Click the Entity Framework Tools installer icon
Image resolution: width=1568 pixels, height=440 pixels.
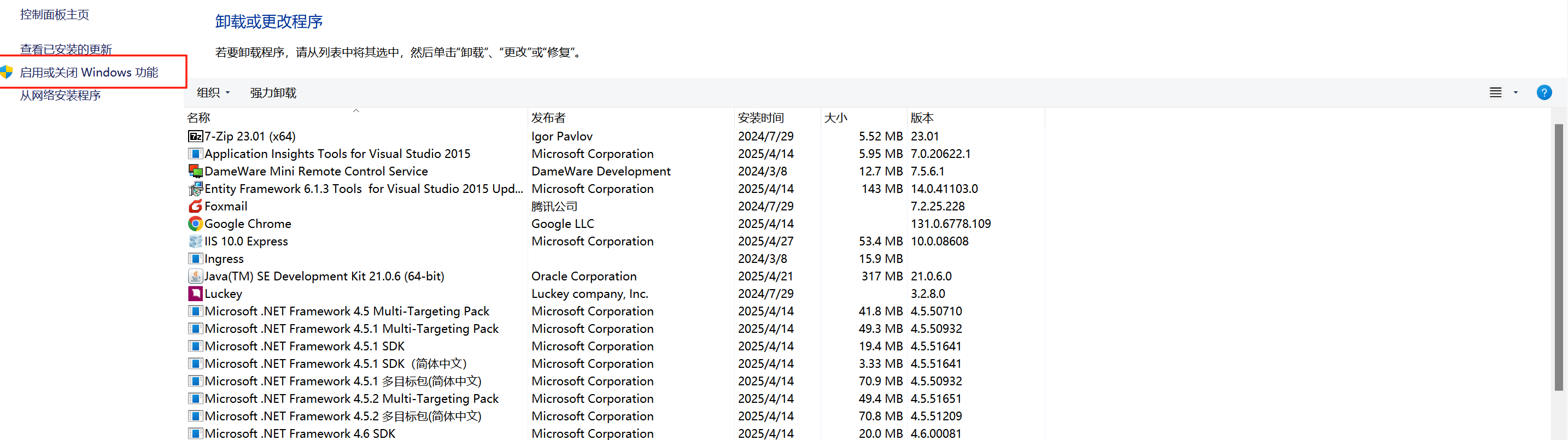(195, 189)
